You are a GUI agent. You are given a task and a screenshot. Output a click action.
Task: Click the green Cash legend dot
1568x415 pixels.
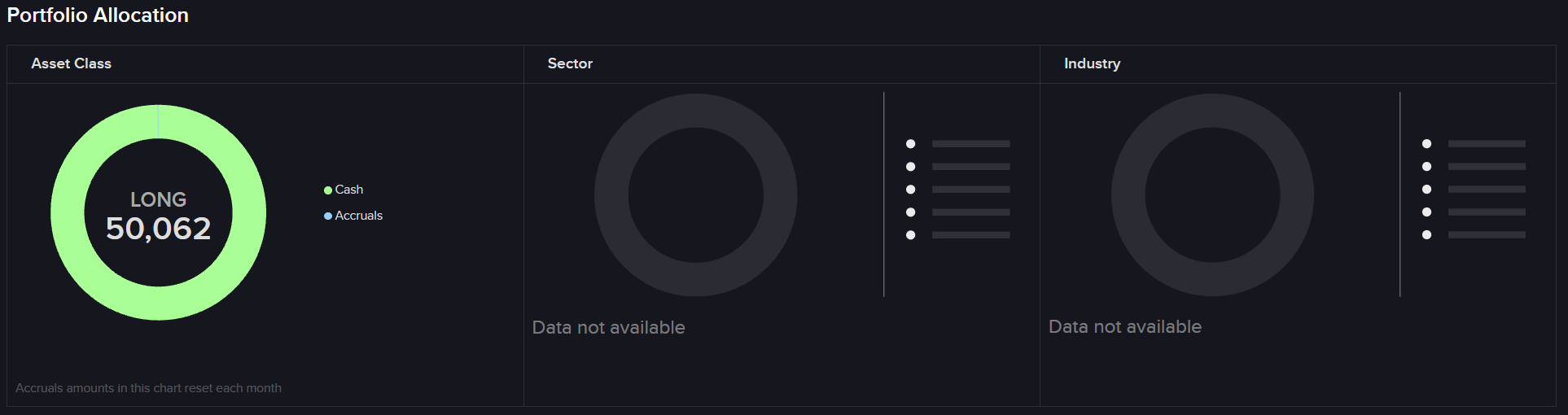[x=328, y=190]
